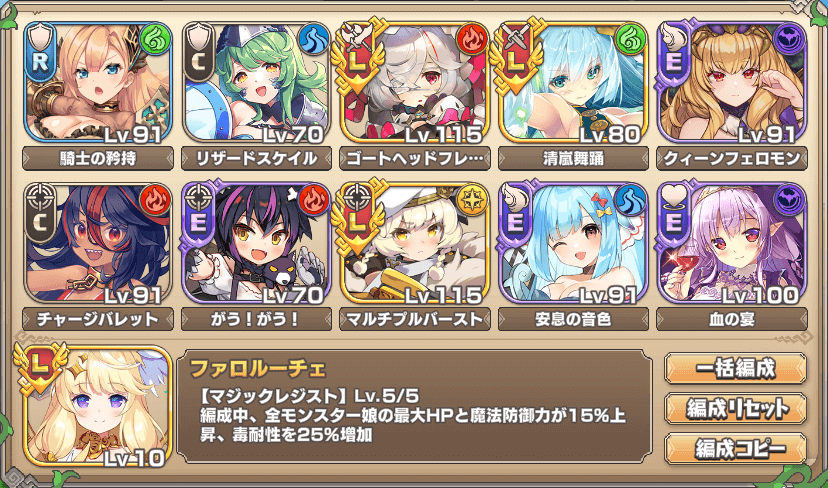Click the green wind element icon on the knight card
This screenshot has height=488, width=828.
point(155,40)
